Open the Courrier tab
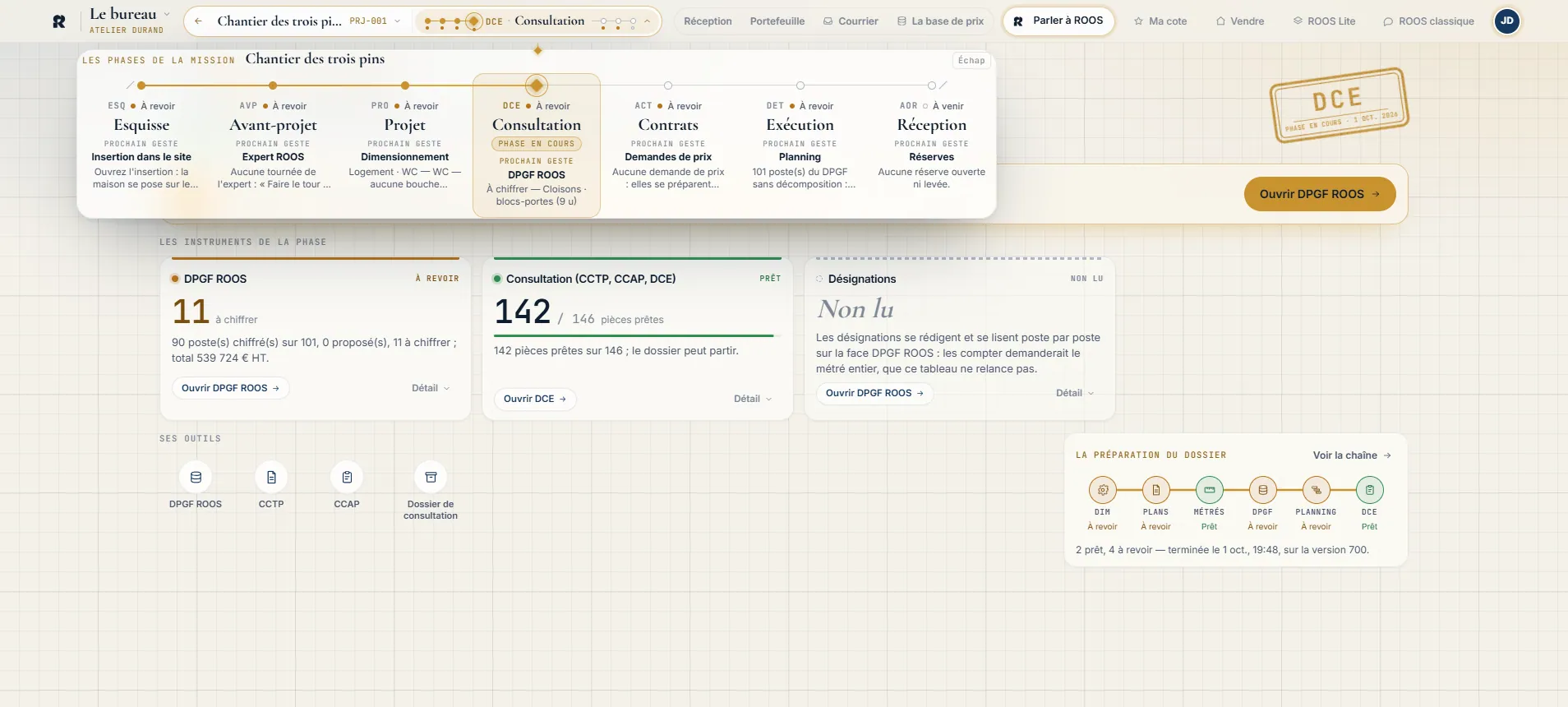Image resolution: width=1568 pixels, height=707 pixels. click(851, 21)
